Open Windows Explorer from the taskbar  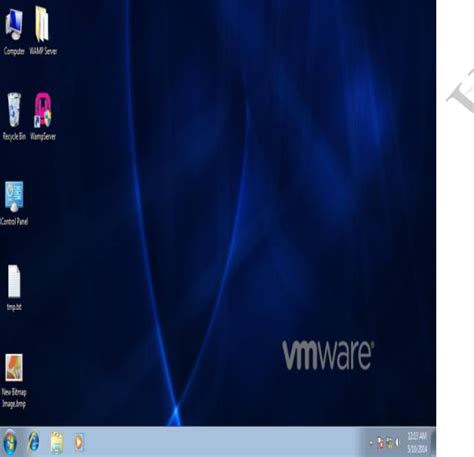click(x=57, y=443)
